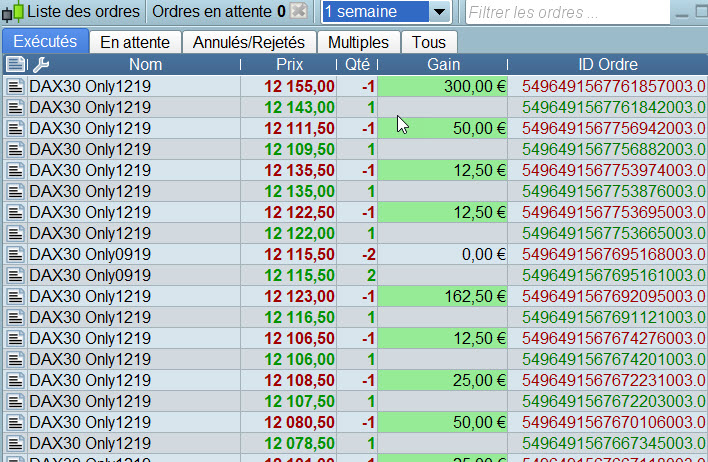Open the detail icon for the 12 155,00 order
The image size is (708, 462).
(15, 86)
